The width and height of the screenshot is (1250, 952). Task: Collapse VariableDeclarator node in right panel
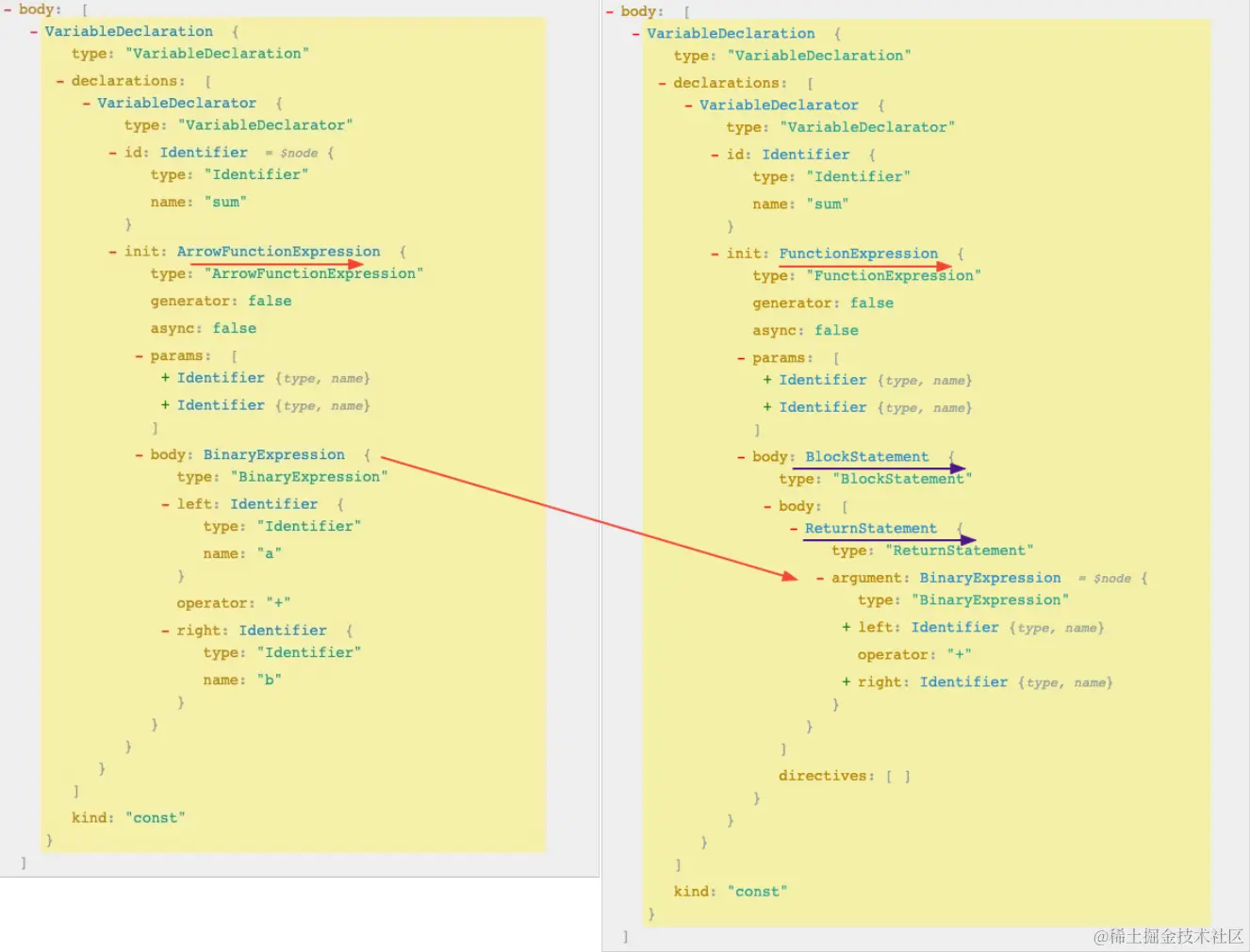tap(689, 106)
